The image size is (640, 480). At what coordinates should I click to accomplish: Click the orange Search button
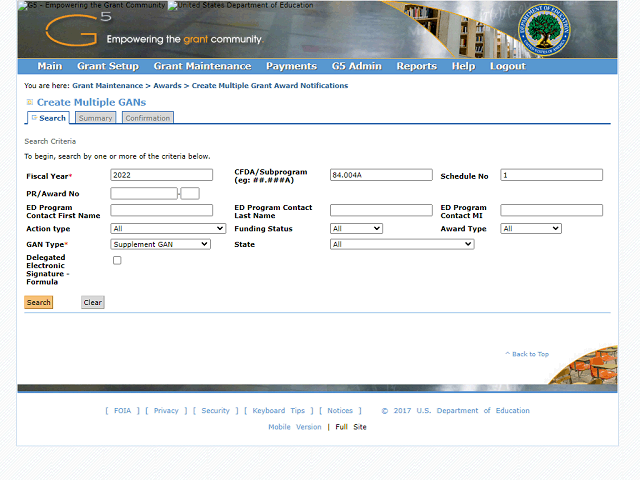pyautogui.click(x=39, y=302)
